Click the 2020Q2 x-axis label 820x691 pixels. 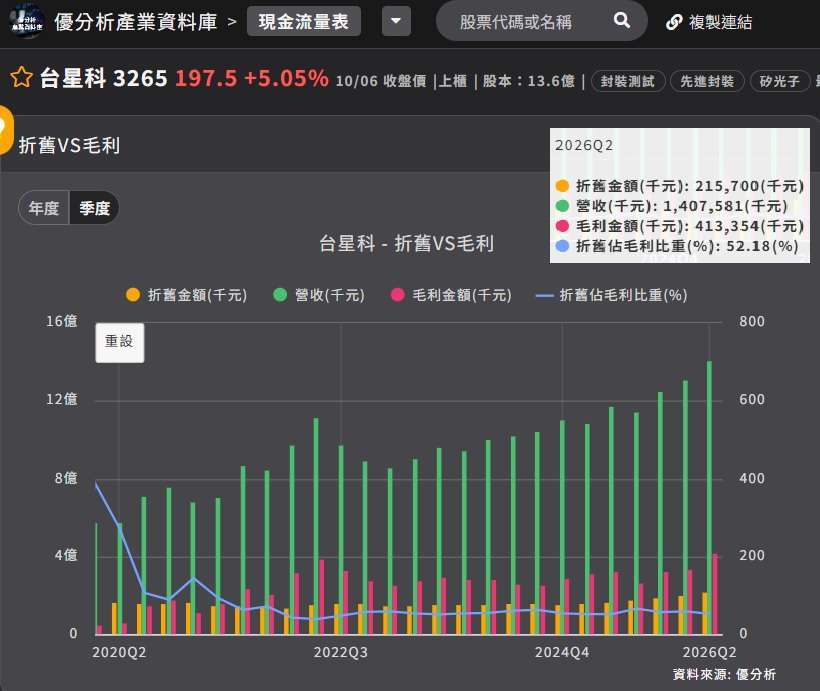point(119,652)
